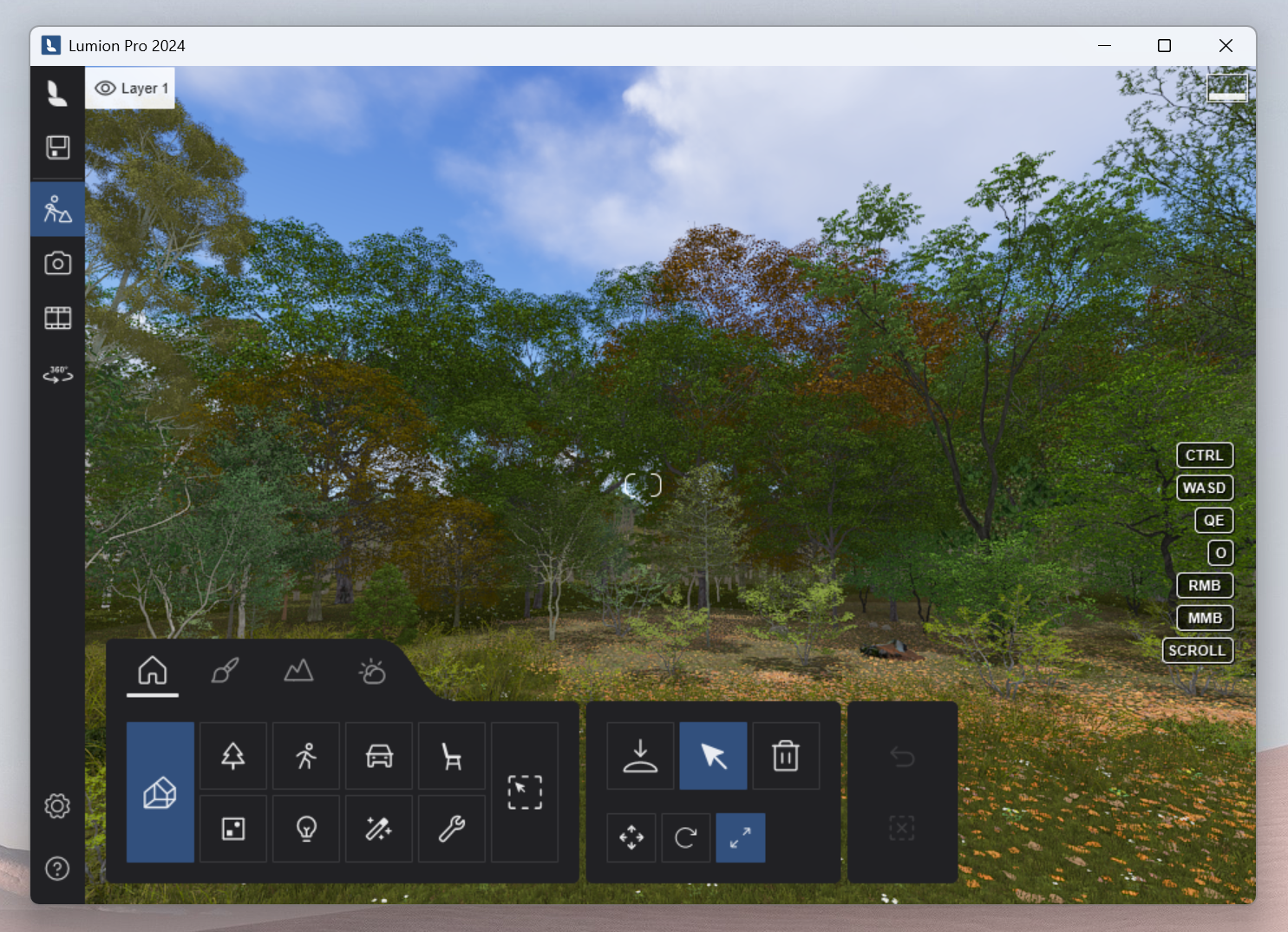
Task: Toggle Layer 1 visibility eye
Action: [x=106, y=89]
